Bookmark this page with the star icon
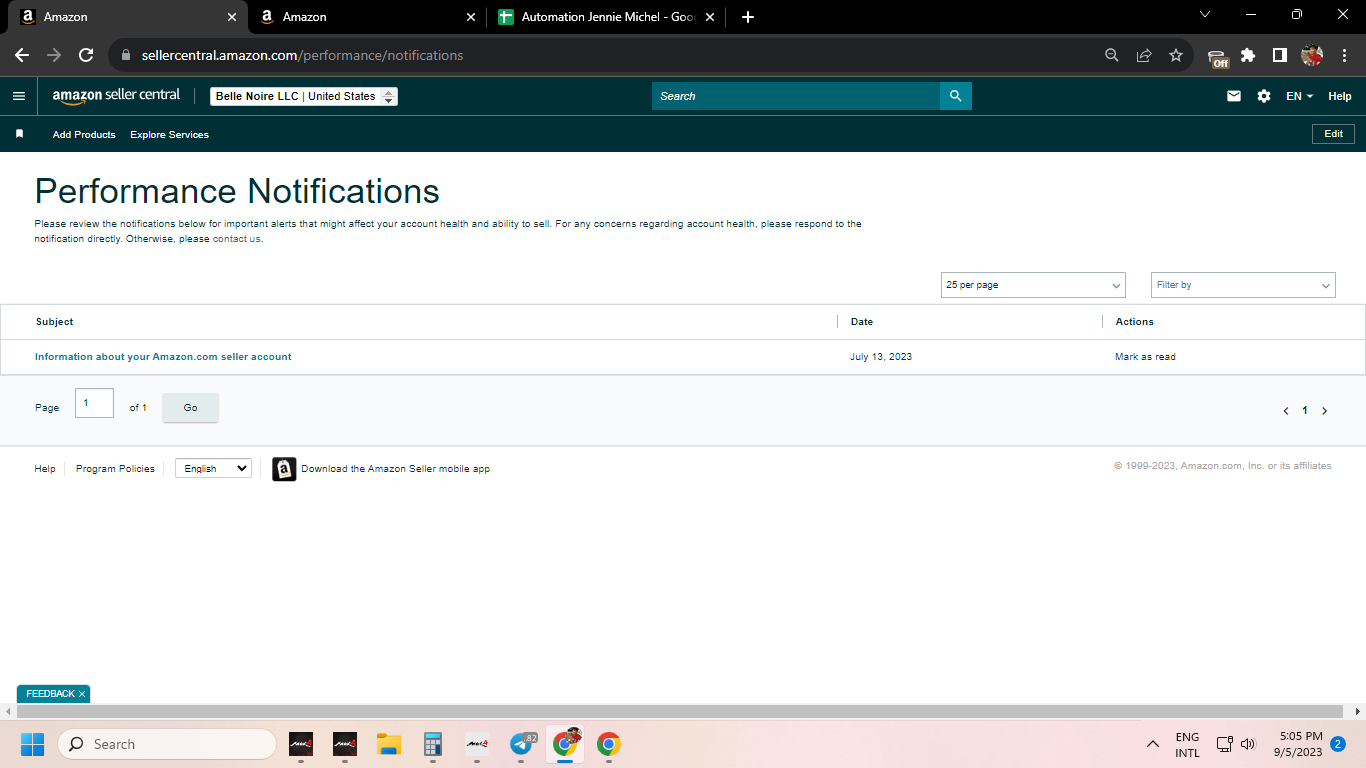The image size is (1366, 768). click(1176, 55)
